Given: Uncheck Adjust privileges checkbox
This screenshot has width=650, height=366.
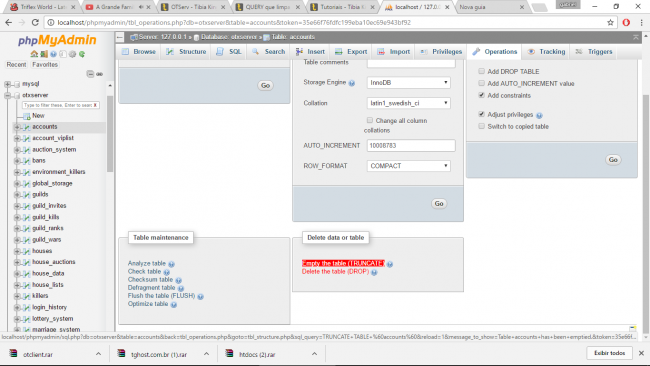Looking at the screenshot, I should coord(481,114).
